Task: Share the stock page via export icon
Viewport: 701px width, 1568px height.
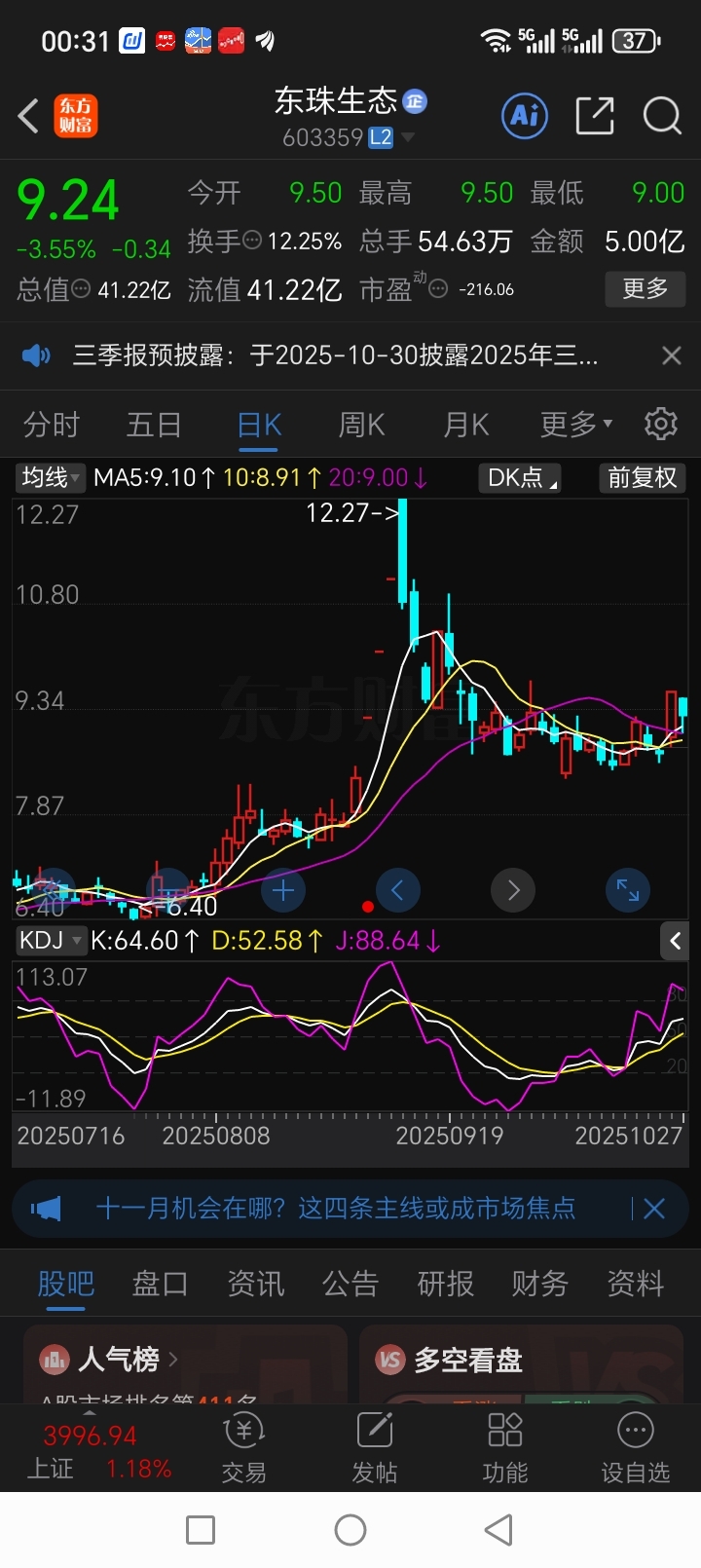Action: tap(595, 116)
